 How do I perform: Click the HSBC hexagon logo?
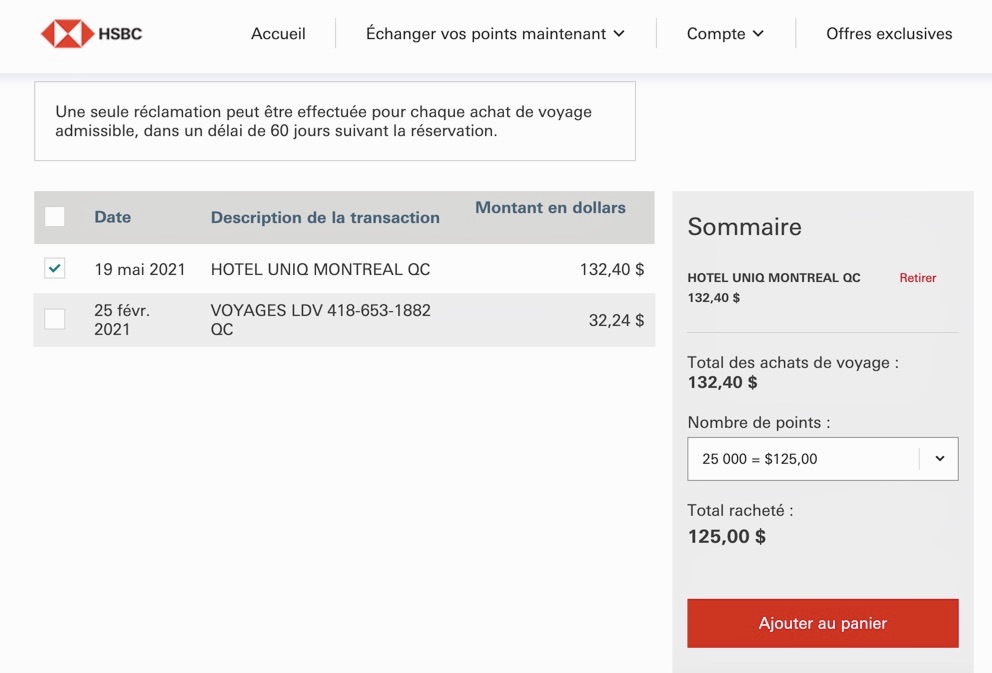[x=67, y=34]
